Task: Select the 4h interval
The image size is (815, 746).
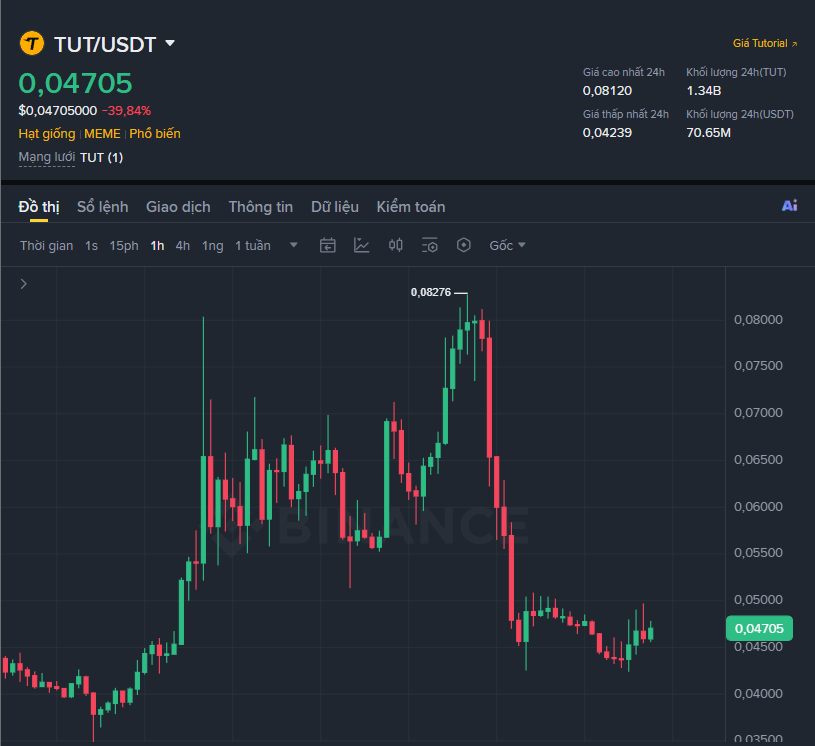Action: pyautogui.click(x=182, y=245)
